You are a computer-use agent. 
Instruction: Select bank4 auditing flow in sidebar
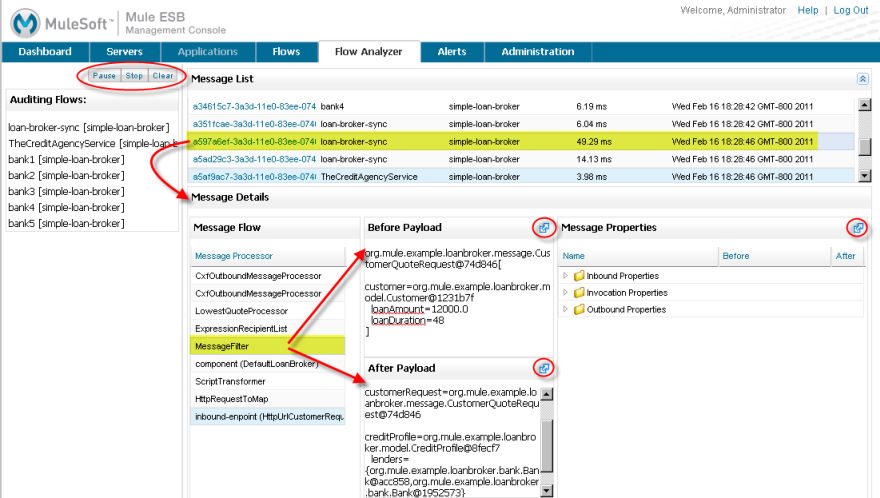coord(66,208)
